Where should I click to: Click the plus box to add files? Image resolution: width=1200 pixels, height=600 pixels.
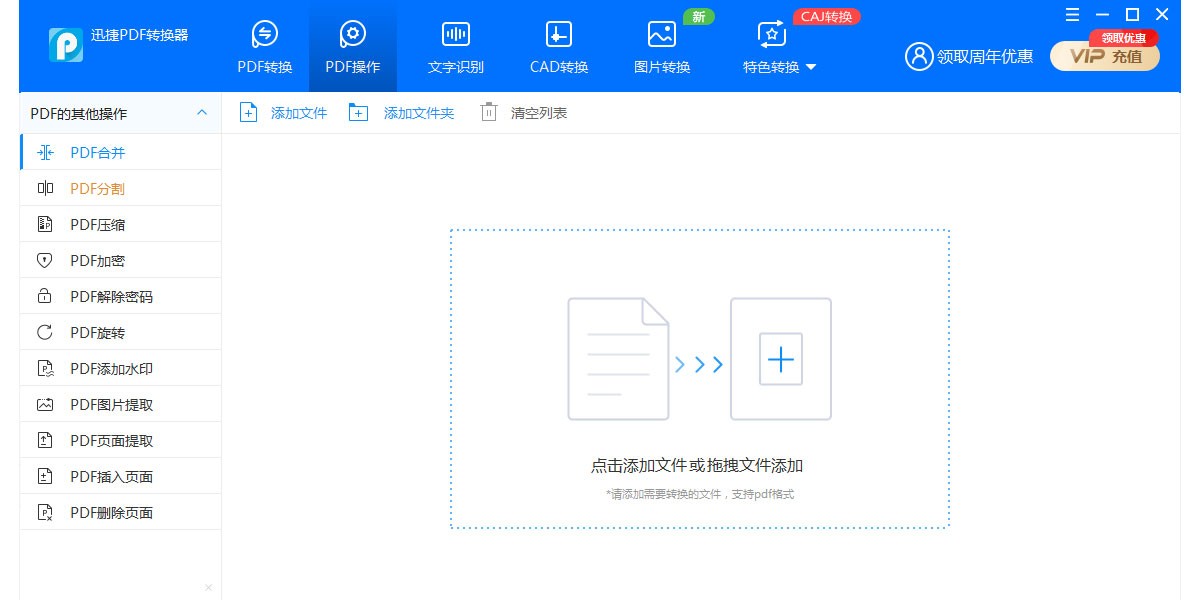click(780, 359)
